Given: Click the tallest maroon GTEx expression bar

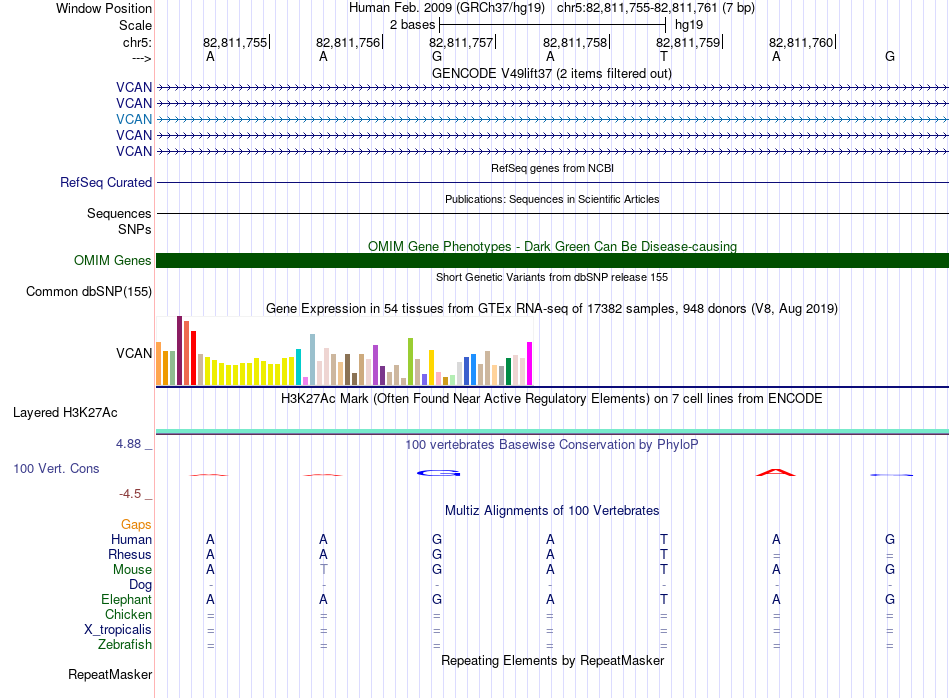Looking at the screenshot, I should (179, 350).
